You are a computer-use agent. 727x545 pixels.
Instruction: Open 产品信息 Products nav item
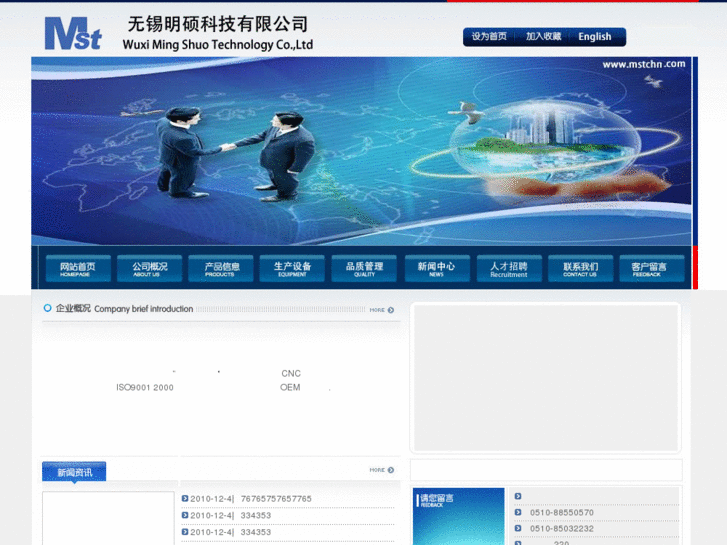point(221,269)
